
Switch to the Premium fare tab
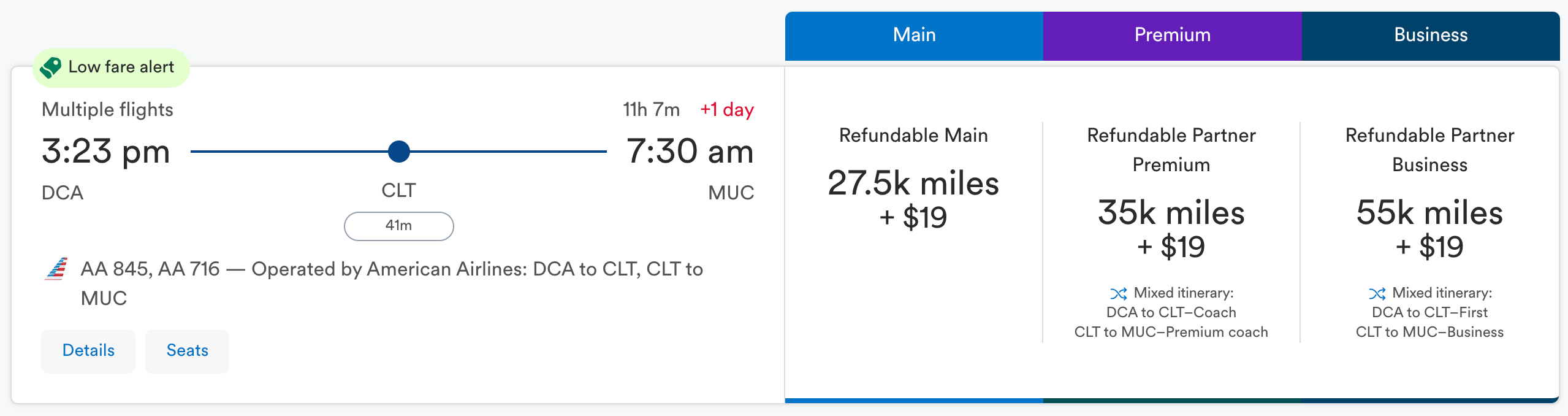pyautogui.click(x=1172, y=36)
